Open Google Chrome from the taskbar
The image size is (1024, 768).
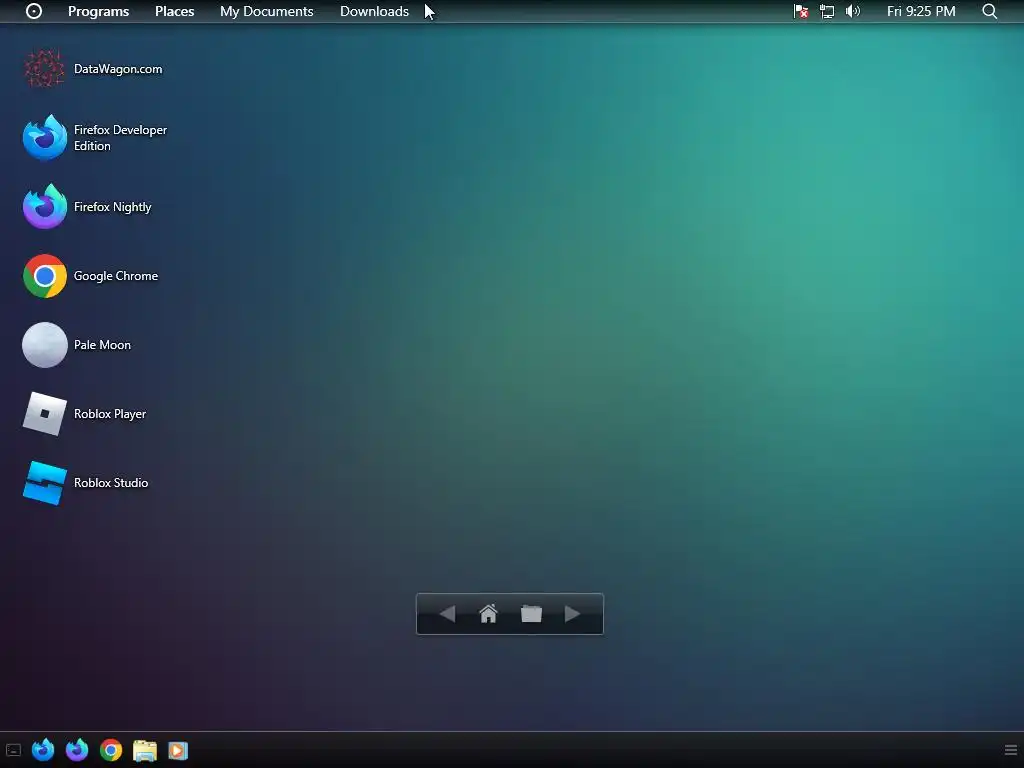[111, 750]
